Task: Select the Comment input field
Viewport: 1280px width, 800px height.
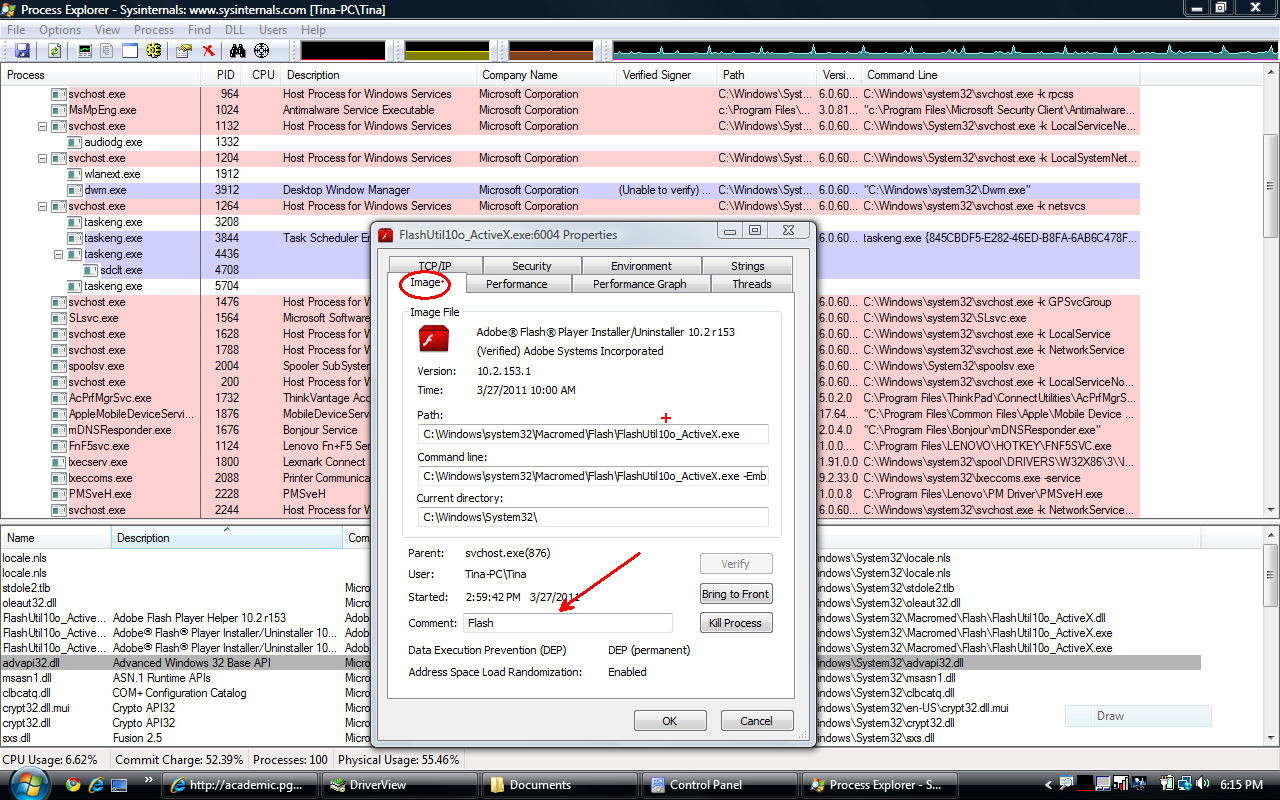Action: click(567, 622)
